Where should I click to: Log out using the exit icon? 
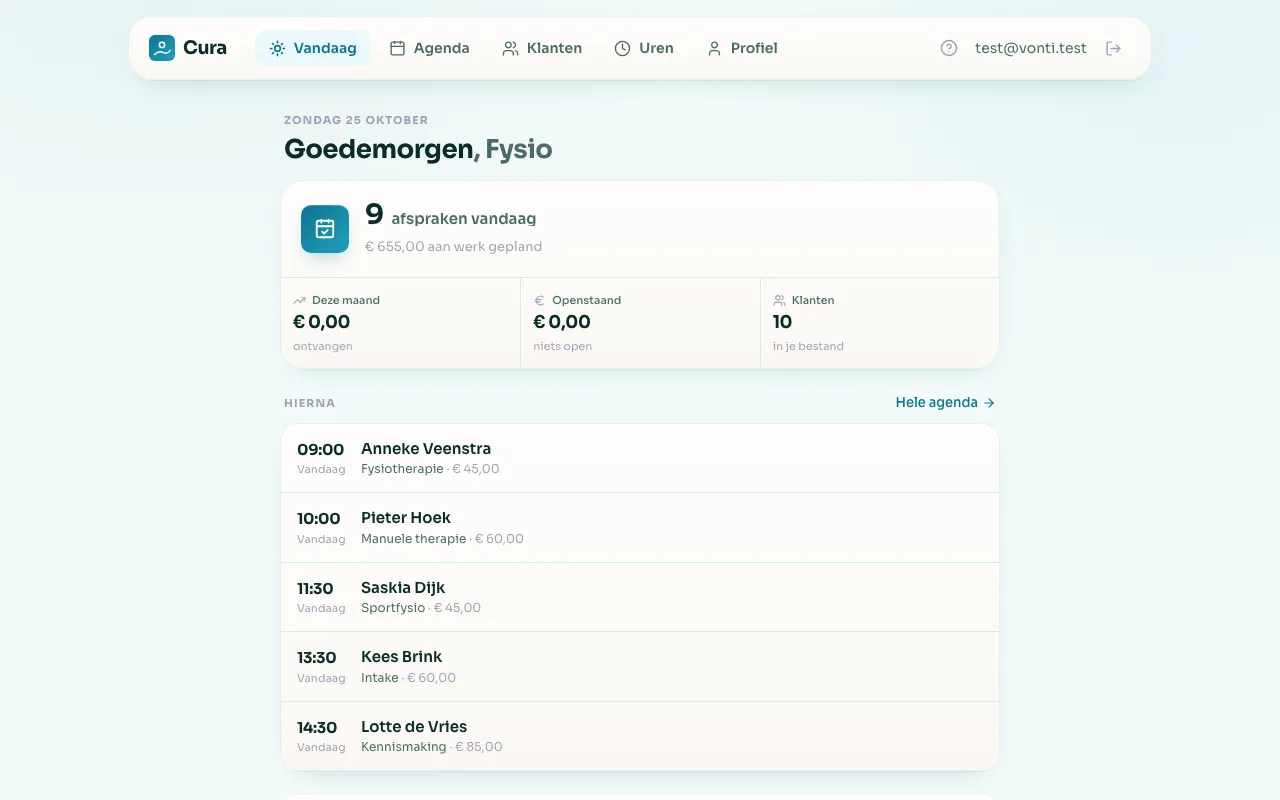tap(1113, 48)
